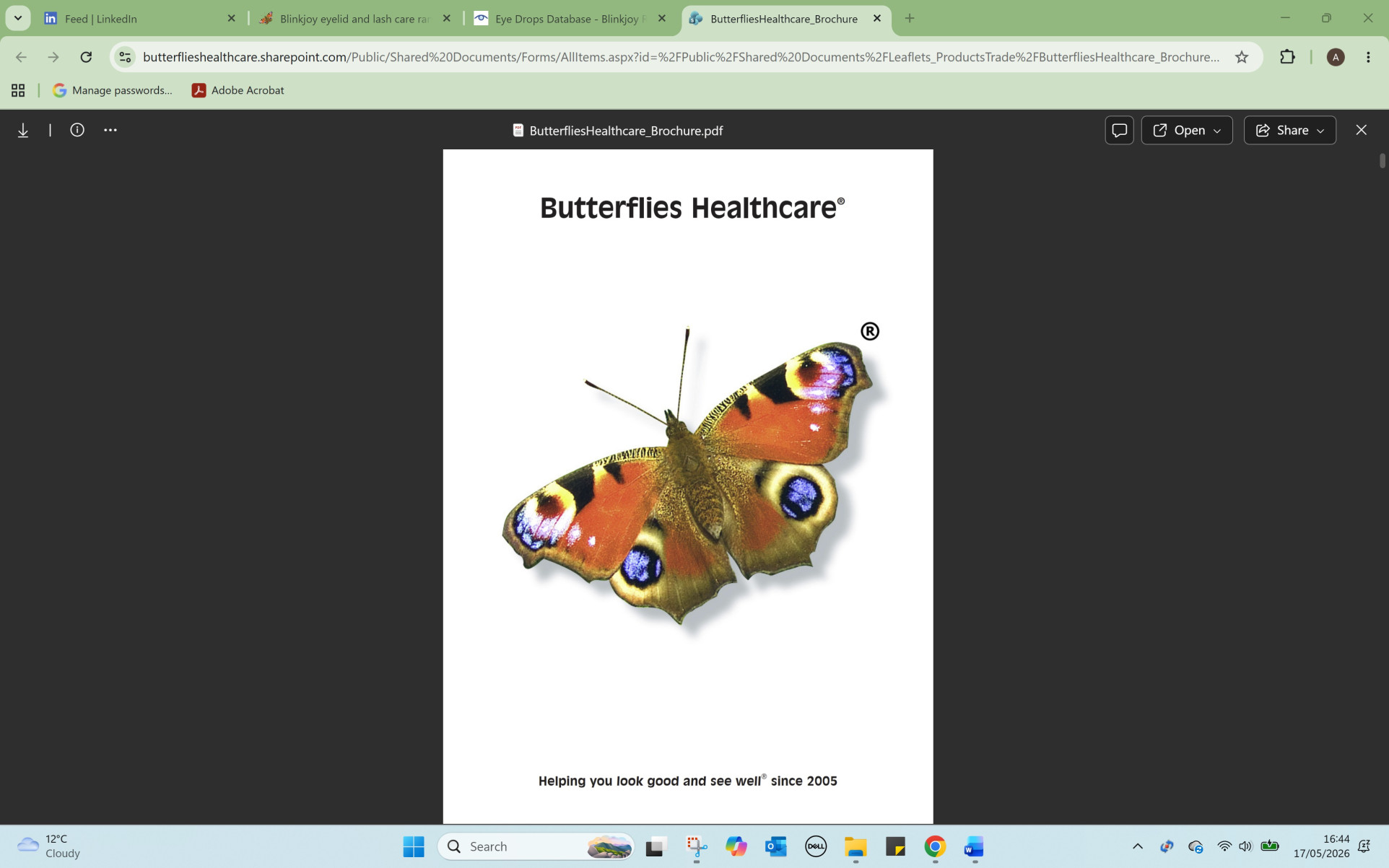Image resolution: width=1389 pixels, height=868 pixels.
Task: Switch to the Blinkjoy eyelid and lash care tab
Action: coord(354,19)
